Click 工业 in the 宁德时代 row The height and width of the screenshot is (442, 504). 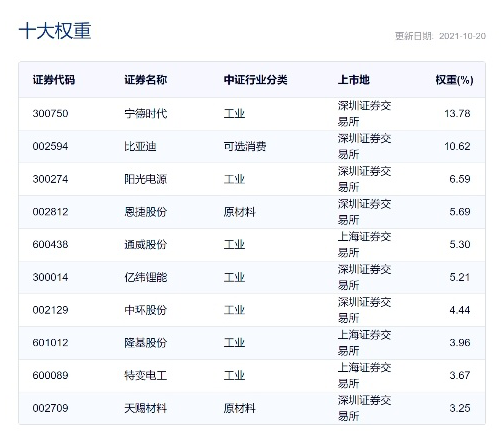pos(234,114)
